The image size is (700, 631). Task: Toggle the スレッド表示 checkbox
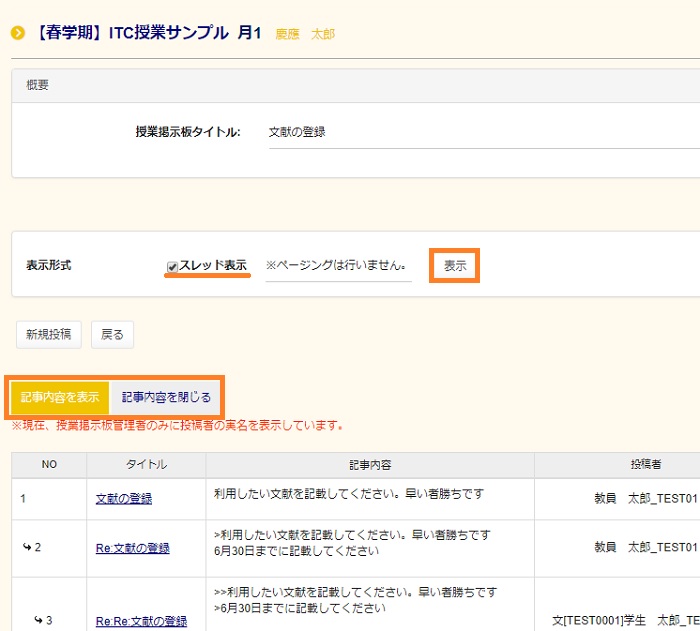click(172, 266)
